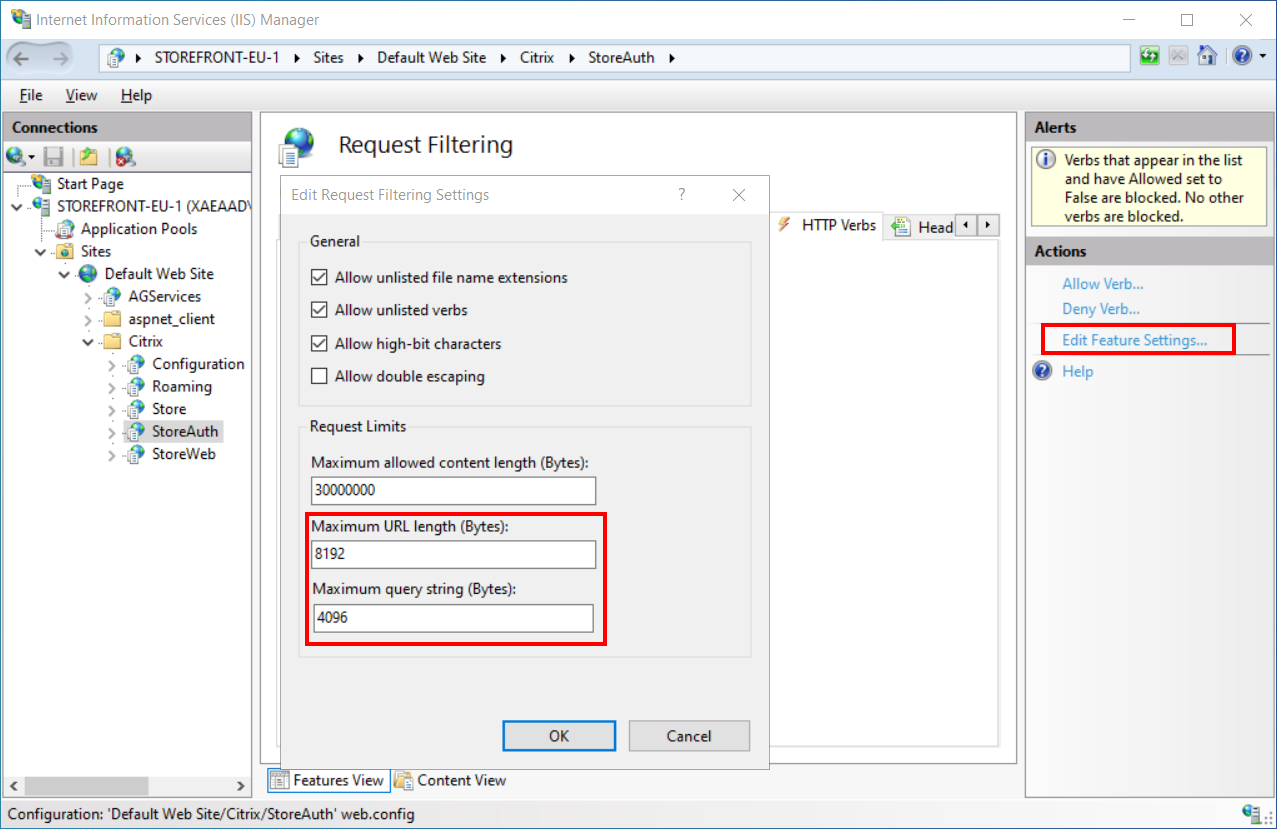
Task: Select the HTTP Verbs tab
Action: pyautogui.click(x=828, y=225)
